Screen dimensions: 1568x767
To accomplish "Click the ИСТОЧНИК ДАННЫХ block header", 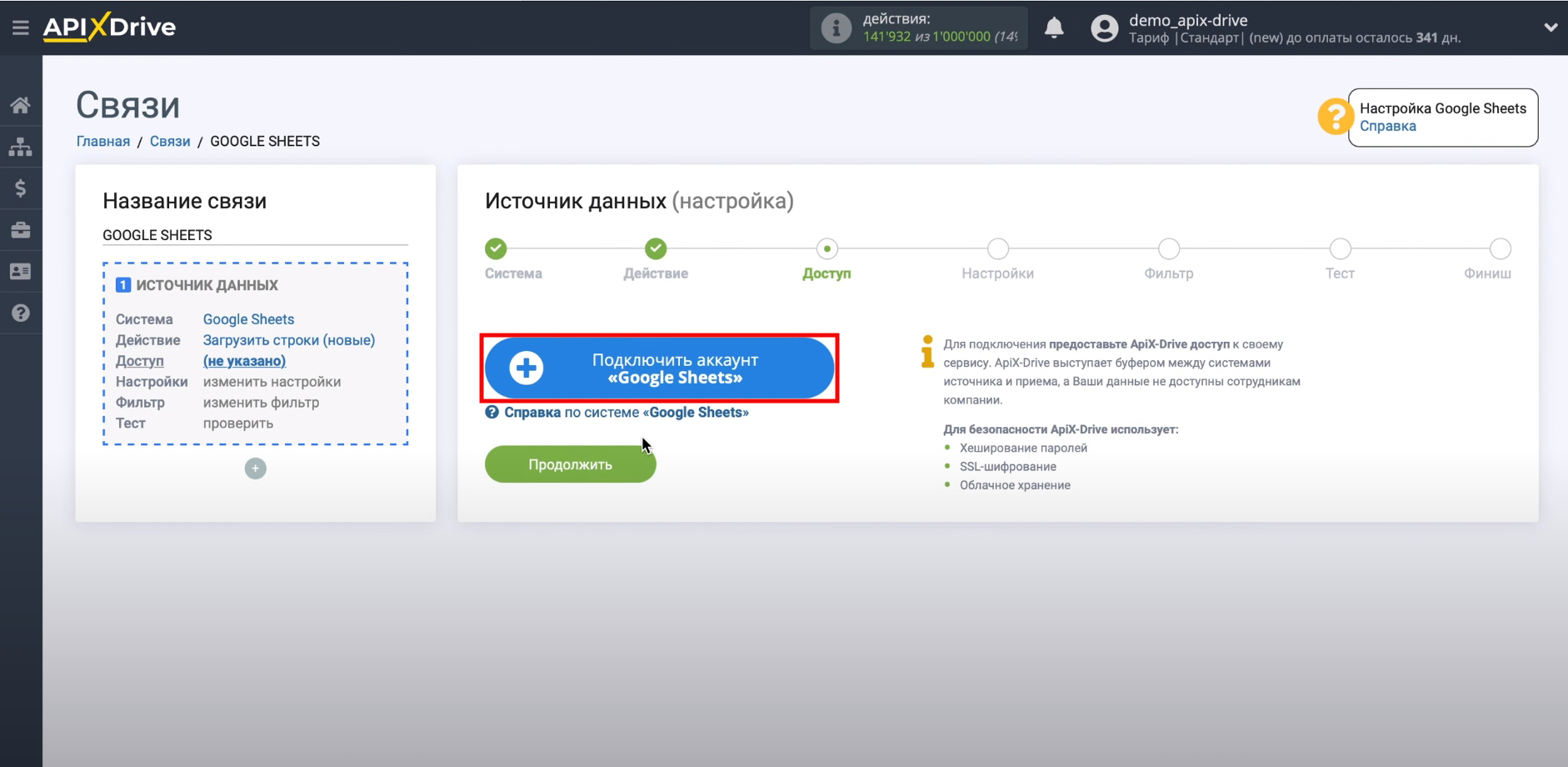I will click(x=207, y=285).
